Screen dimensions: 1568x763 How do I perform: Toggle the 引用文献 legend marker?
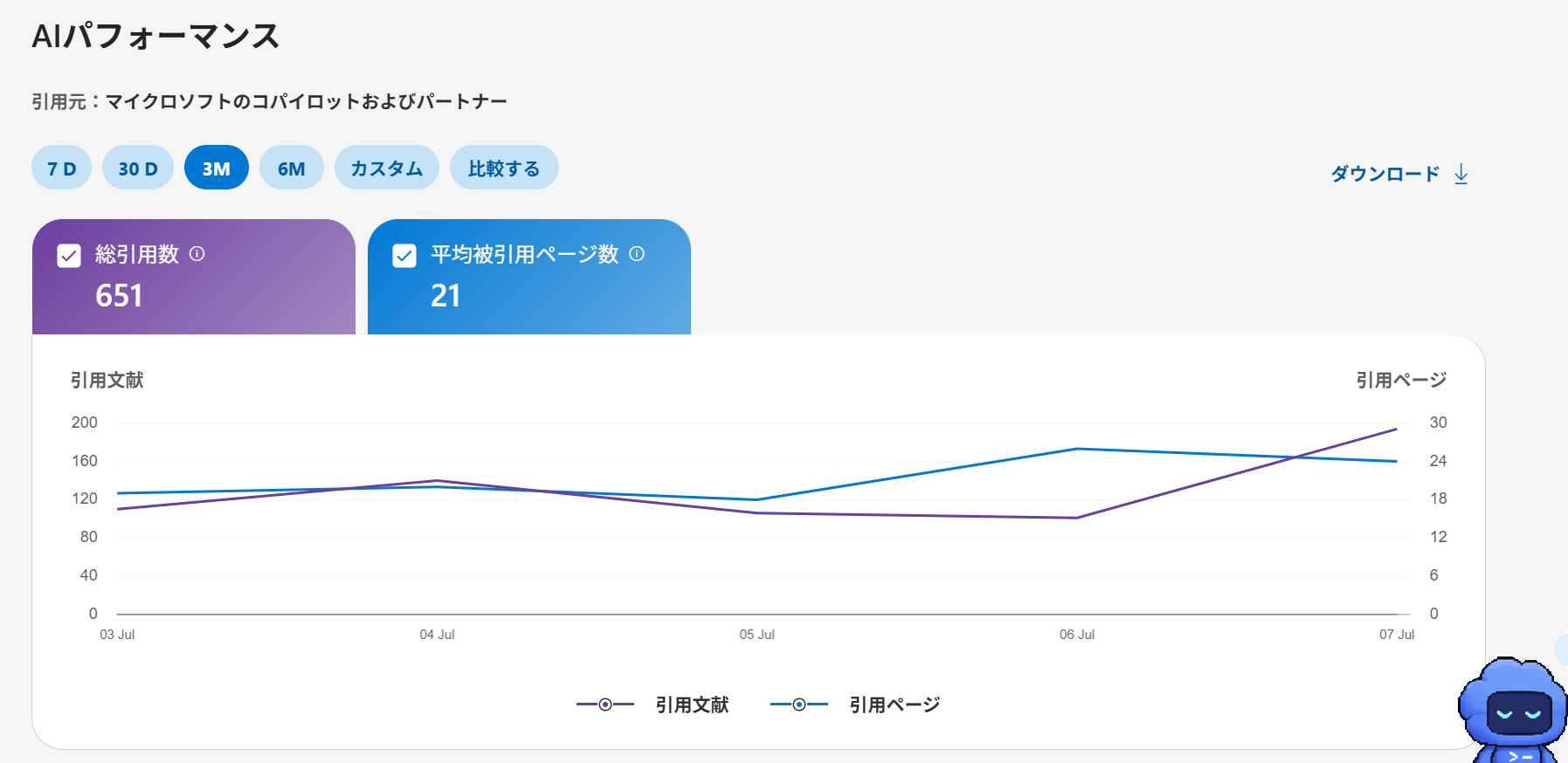[605, 705]
